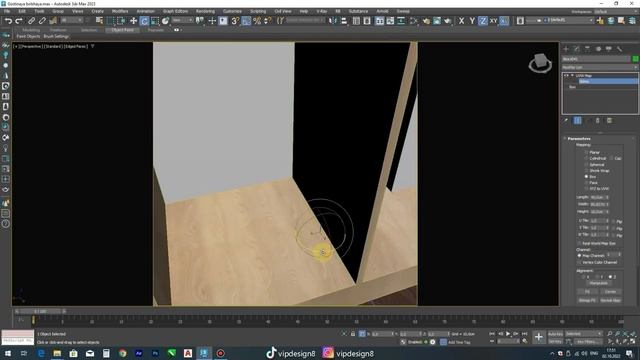Open the Chrome icon in taskbar
This screenshot has height=360, width=640.
click(122, 353)
